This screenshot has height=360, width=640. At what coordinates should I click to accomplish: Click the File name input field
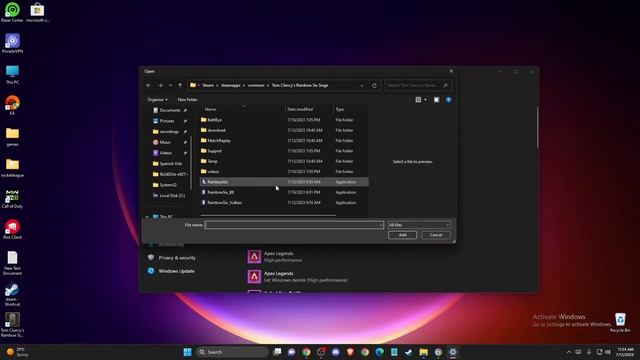[x=294, y=225]
